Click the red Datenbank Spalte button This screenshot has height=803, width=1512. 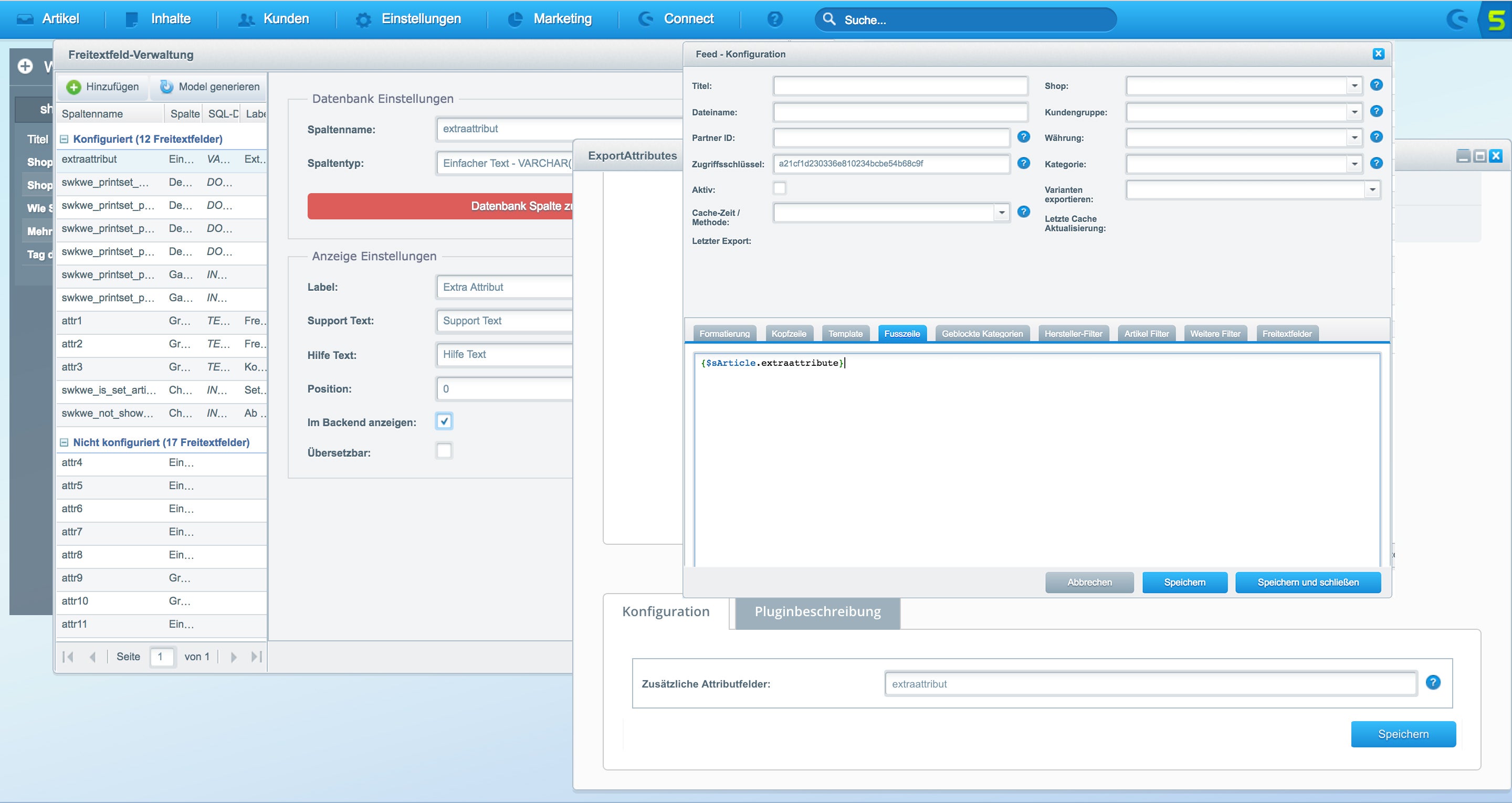click(x=440, y=206)
